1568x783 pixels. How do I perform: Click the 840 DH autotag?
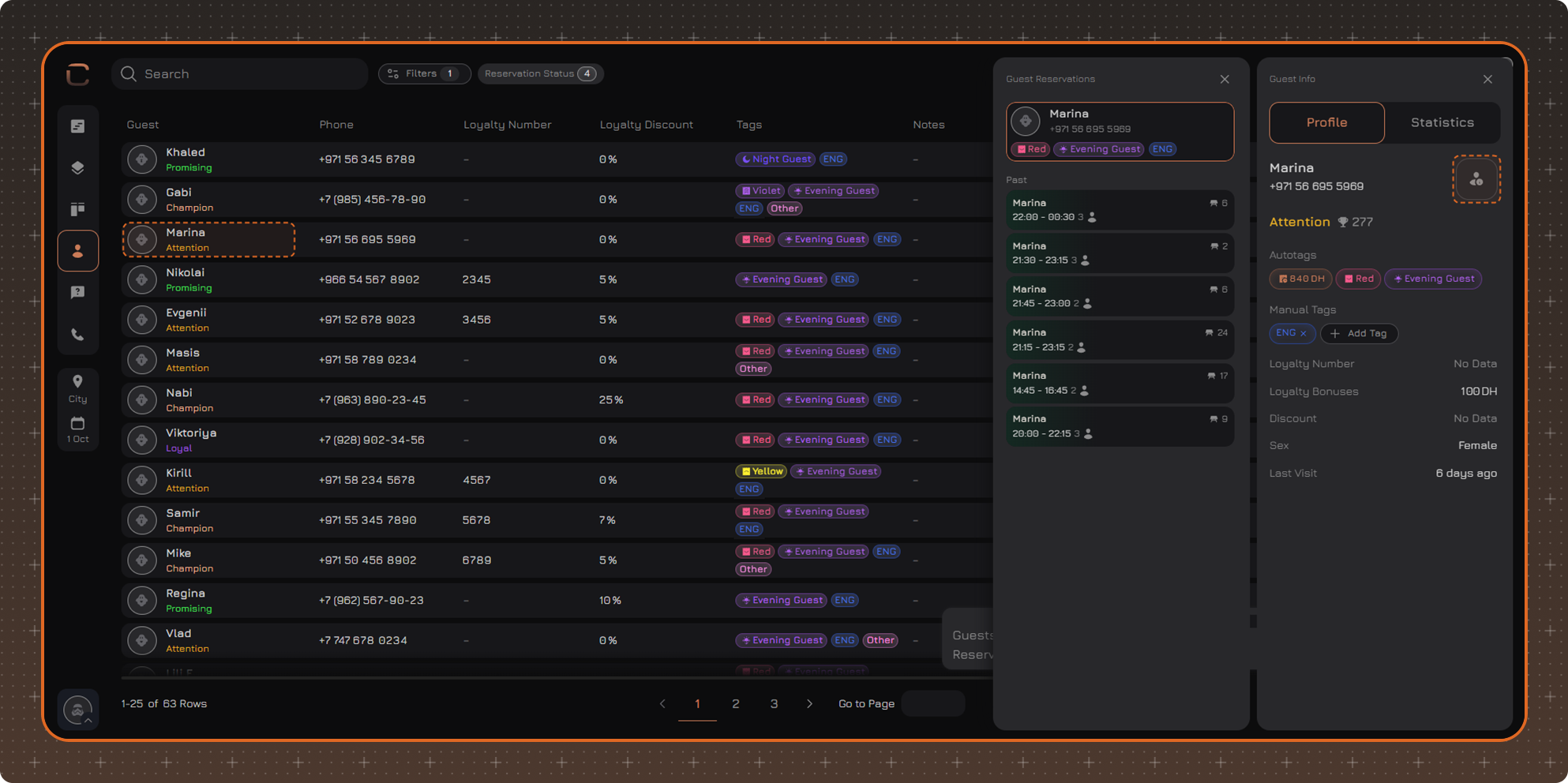(x=1300, y=279)
